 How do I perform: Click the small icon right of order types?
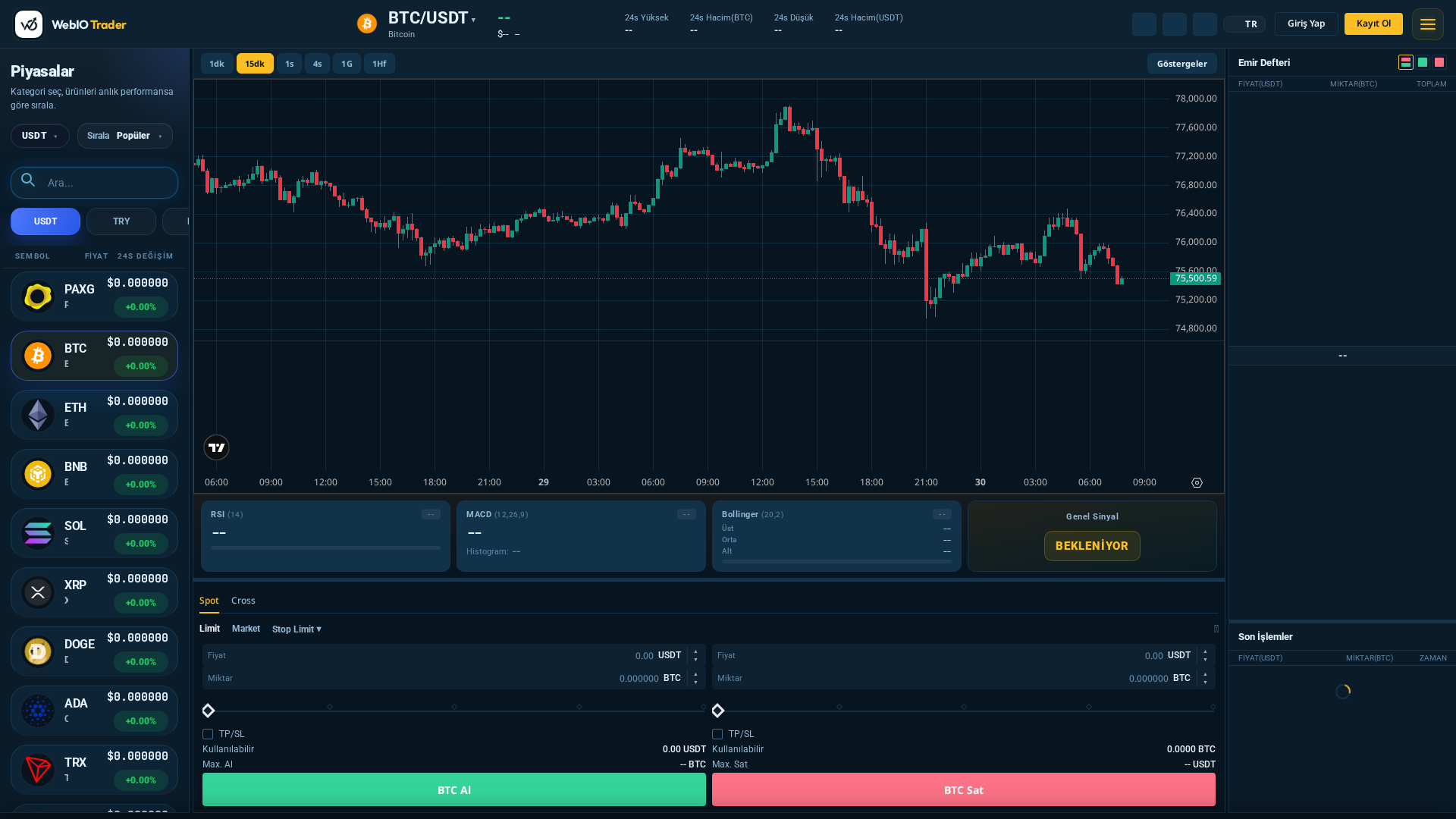[1216, 629]
